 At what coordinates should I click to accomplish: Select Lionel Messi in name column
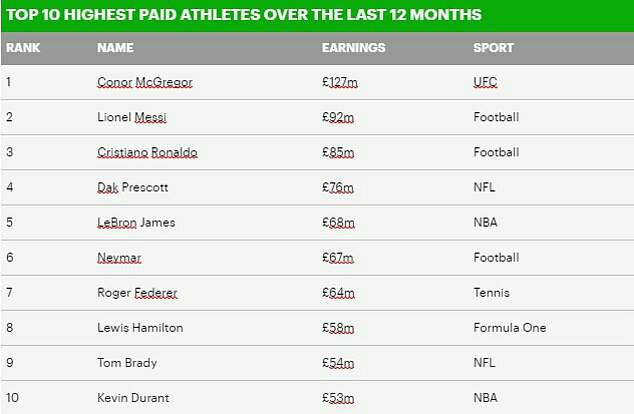[132, 117]
